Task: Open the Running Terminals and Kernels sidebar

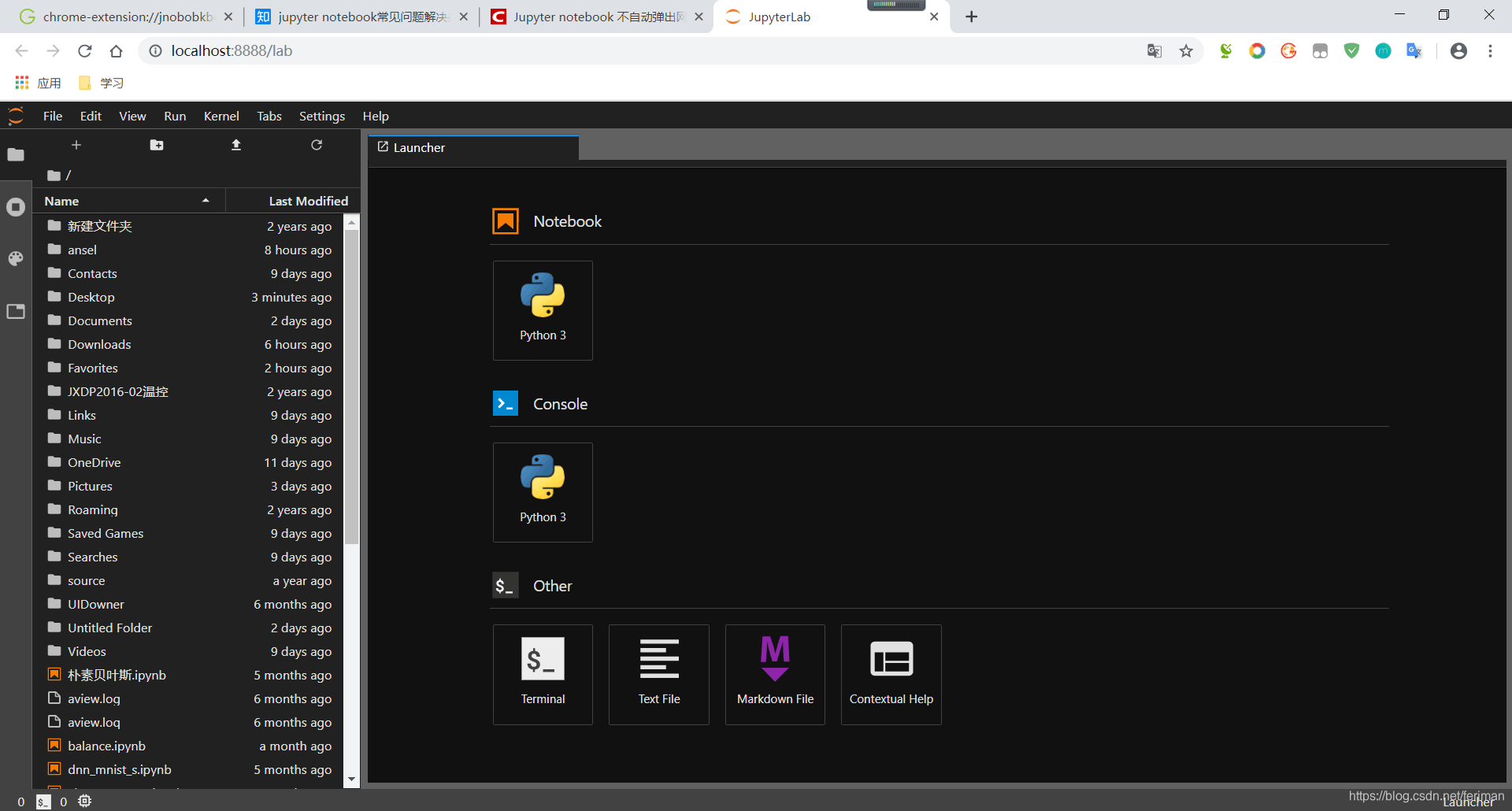Action: coord(16,207)
